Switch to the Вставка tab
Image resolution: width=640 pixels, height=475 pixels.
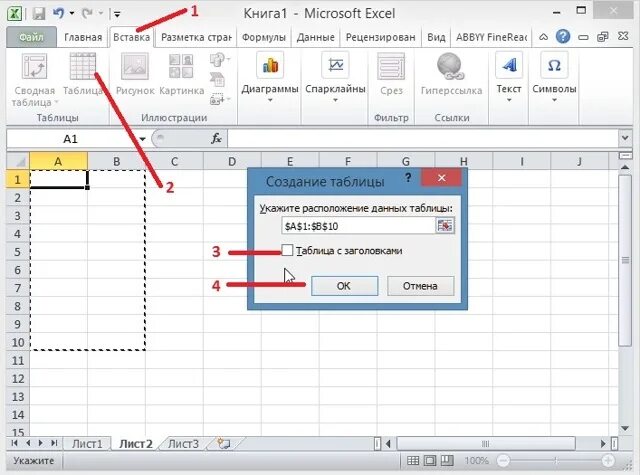pos(131,37)
